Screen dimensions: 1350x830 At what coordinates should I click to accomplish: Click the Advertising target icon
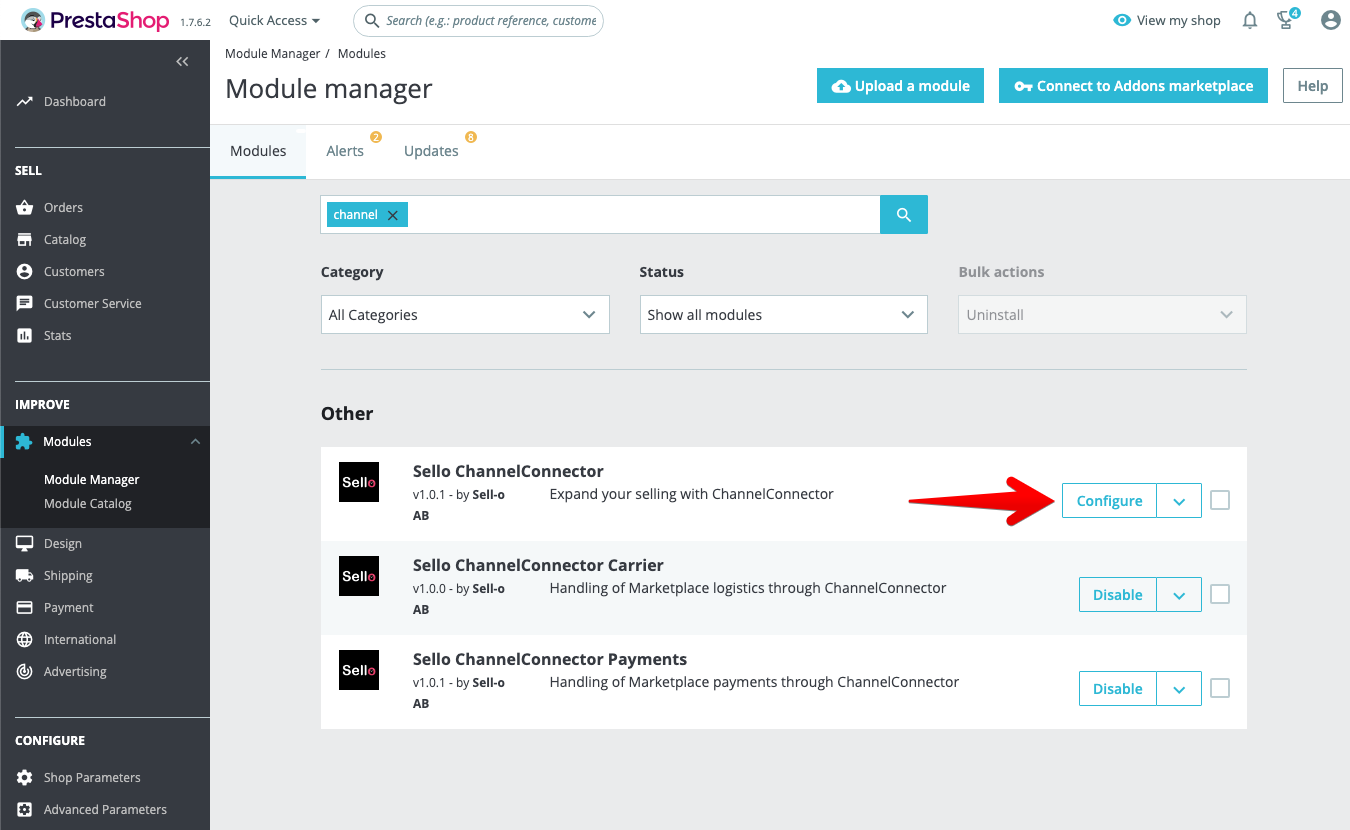(24, 671)
